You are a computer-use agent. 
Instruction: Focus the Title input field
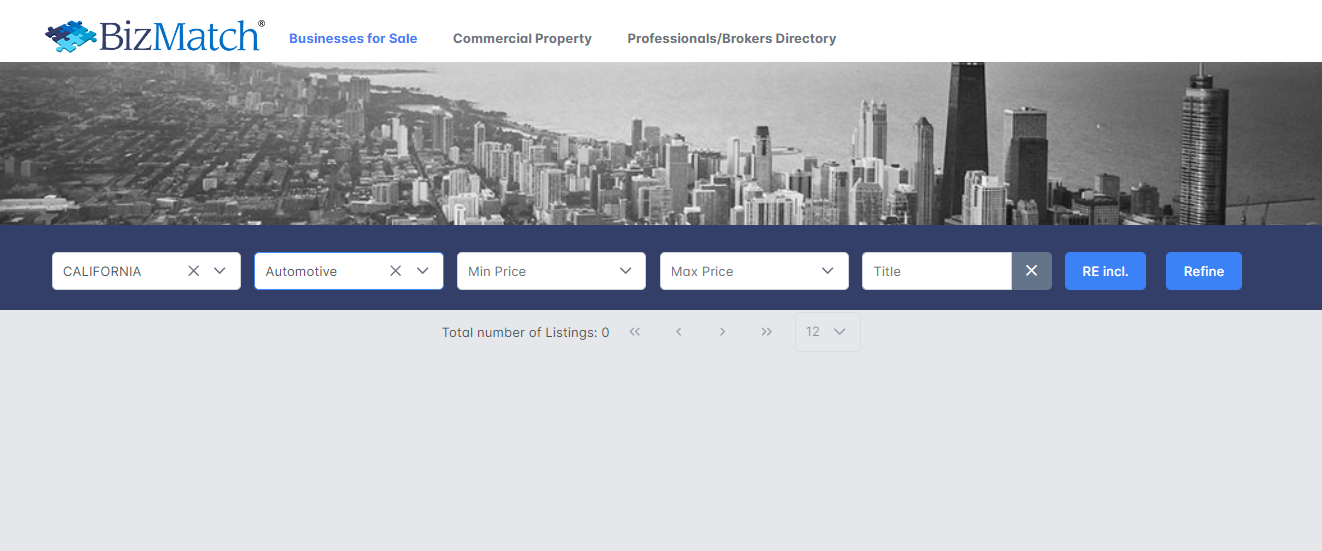[936, 271]
